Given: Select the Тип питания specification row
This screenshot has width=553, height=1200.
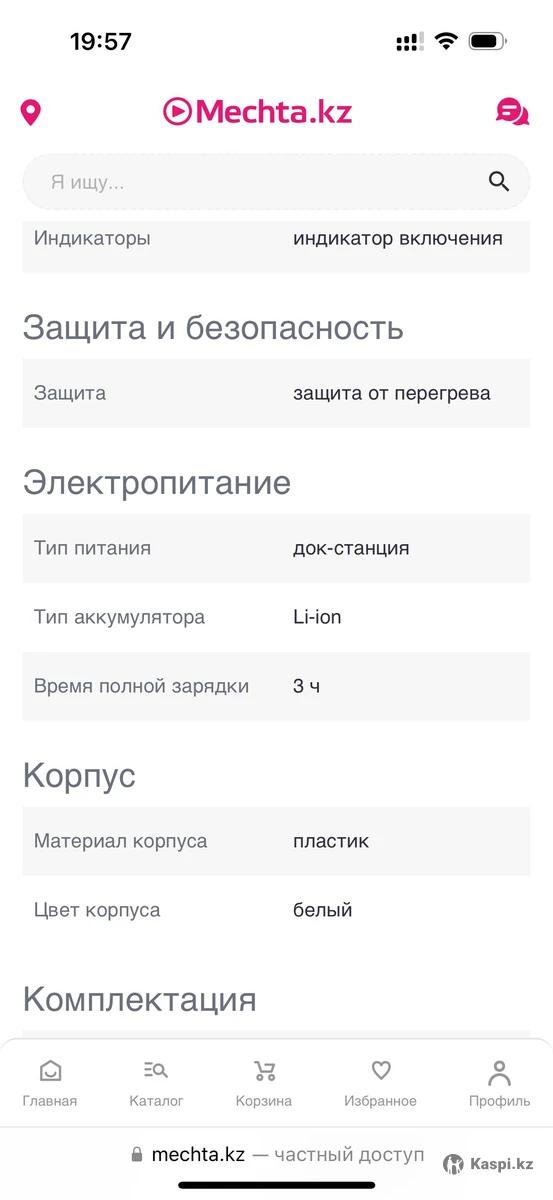Looking at the screenshot, I should pyautogui.click(x=276, y=548).
